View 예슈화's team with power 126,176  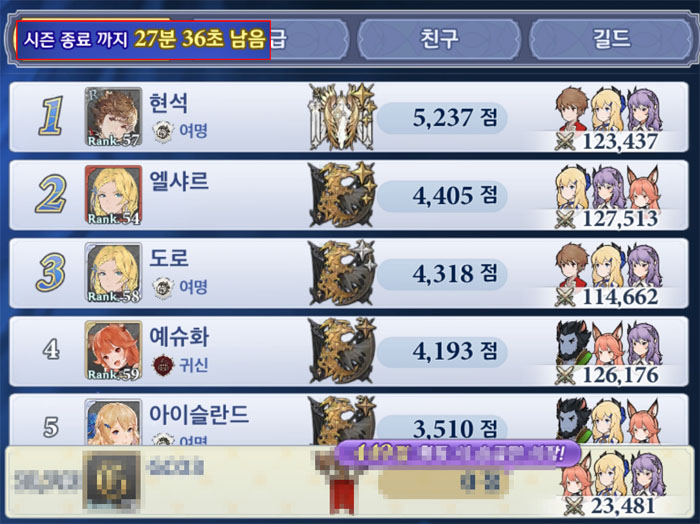click(x=609, y=351)
